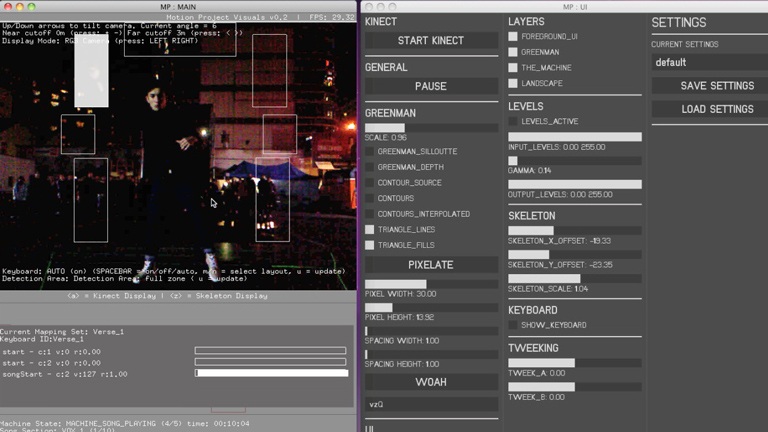The width and height of the screenshot is (768, 432).
Task: Enable the GREENMAN_SILLOUTTE checkbox
Action: [370, 152]
